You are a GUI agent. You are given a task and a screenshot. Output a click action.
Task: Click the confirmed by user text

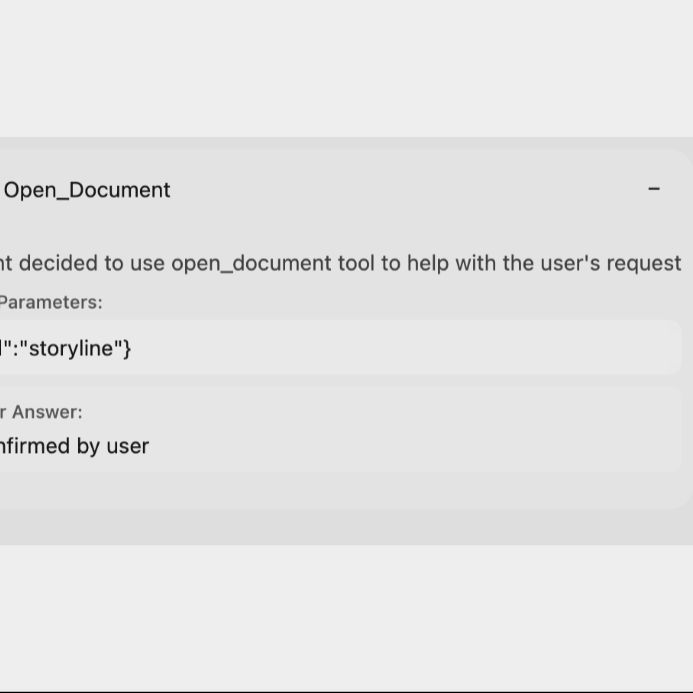pyautogui.click(x=74, y=446)
